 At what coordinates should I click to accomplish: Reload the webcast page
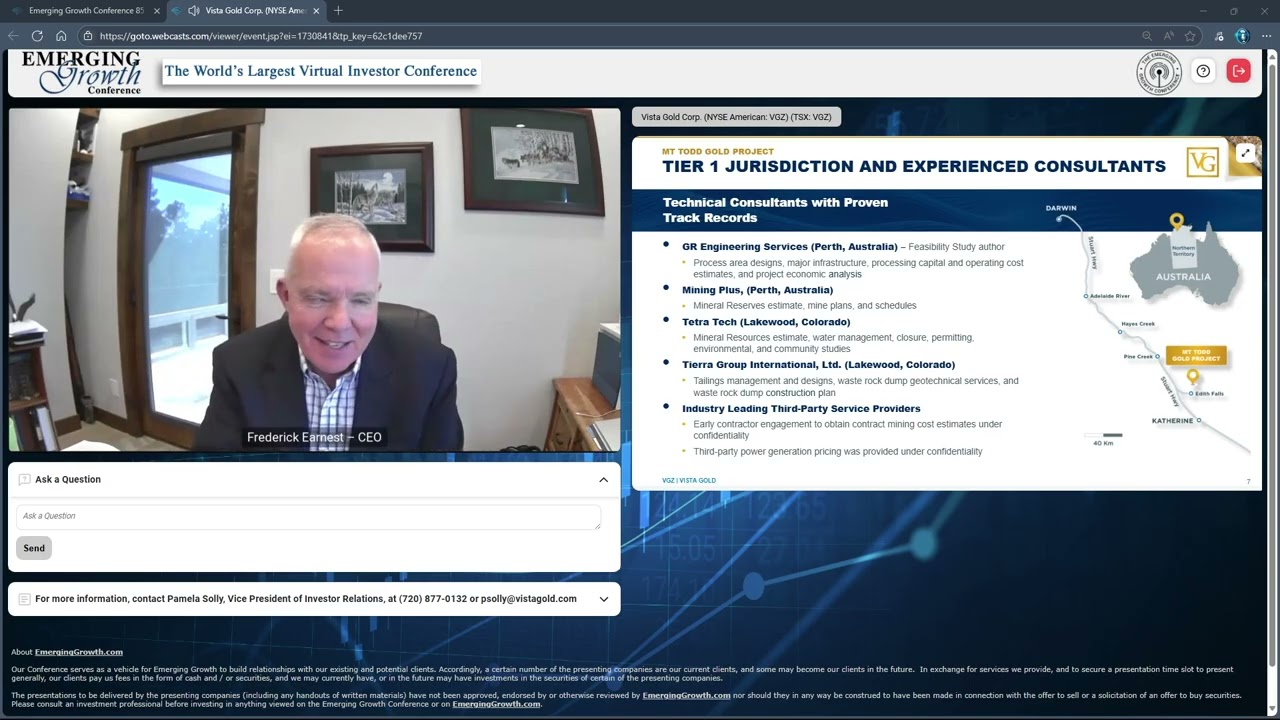click(37, 36)
